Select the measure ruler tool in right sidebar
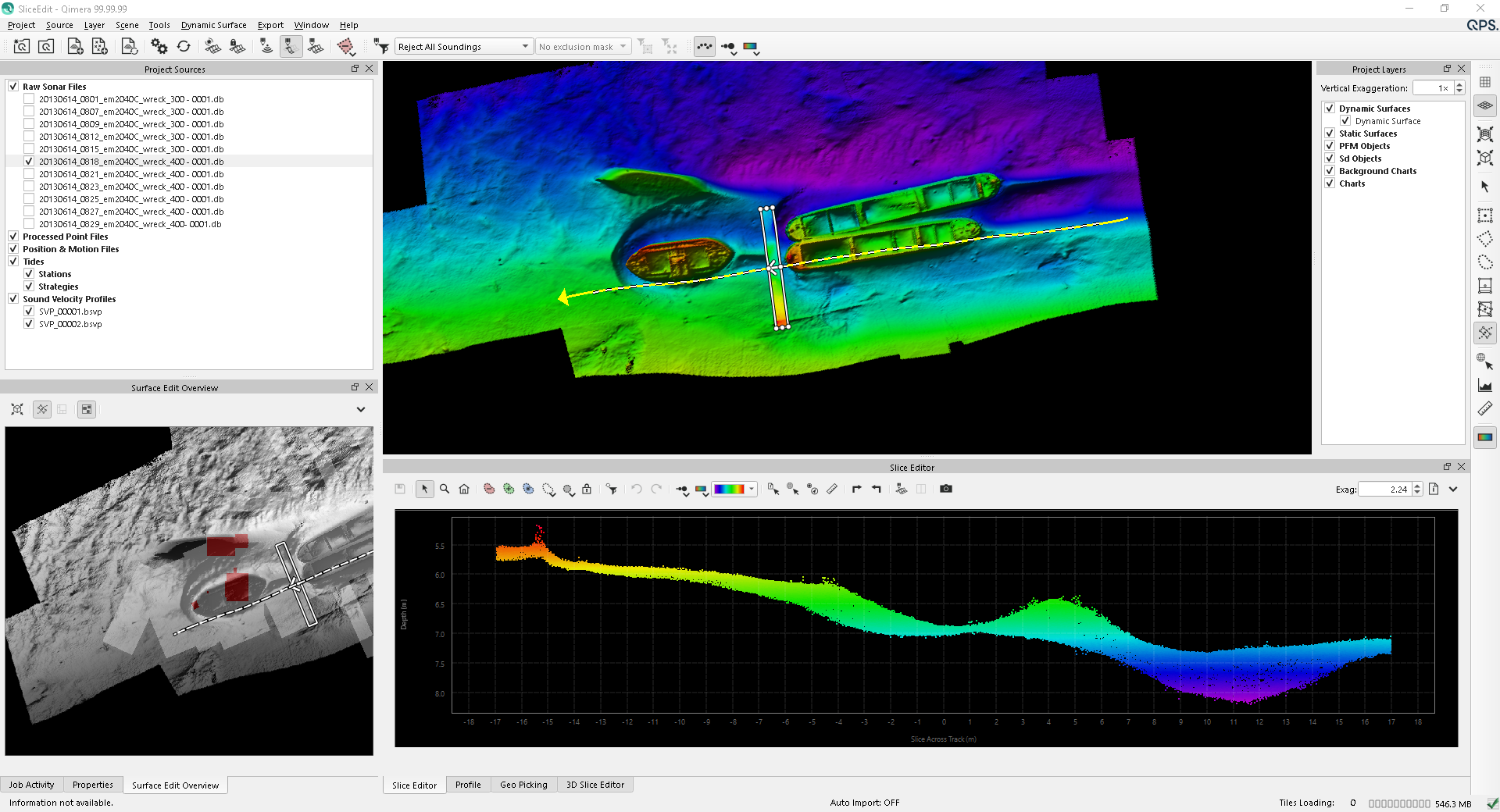 point(1484,408)
